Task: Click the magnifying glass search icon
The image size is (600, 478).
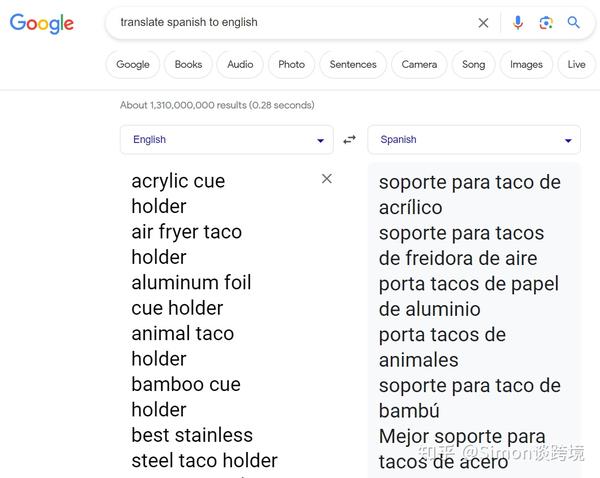Action: 574,22
